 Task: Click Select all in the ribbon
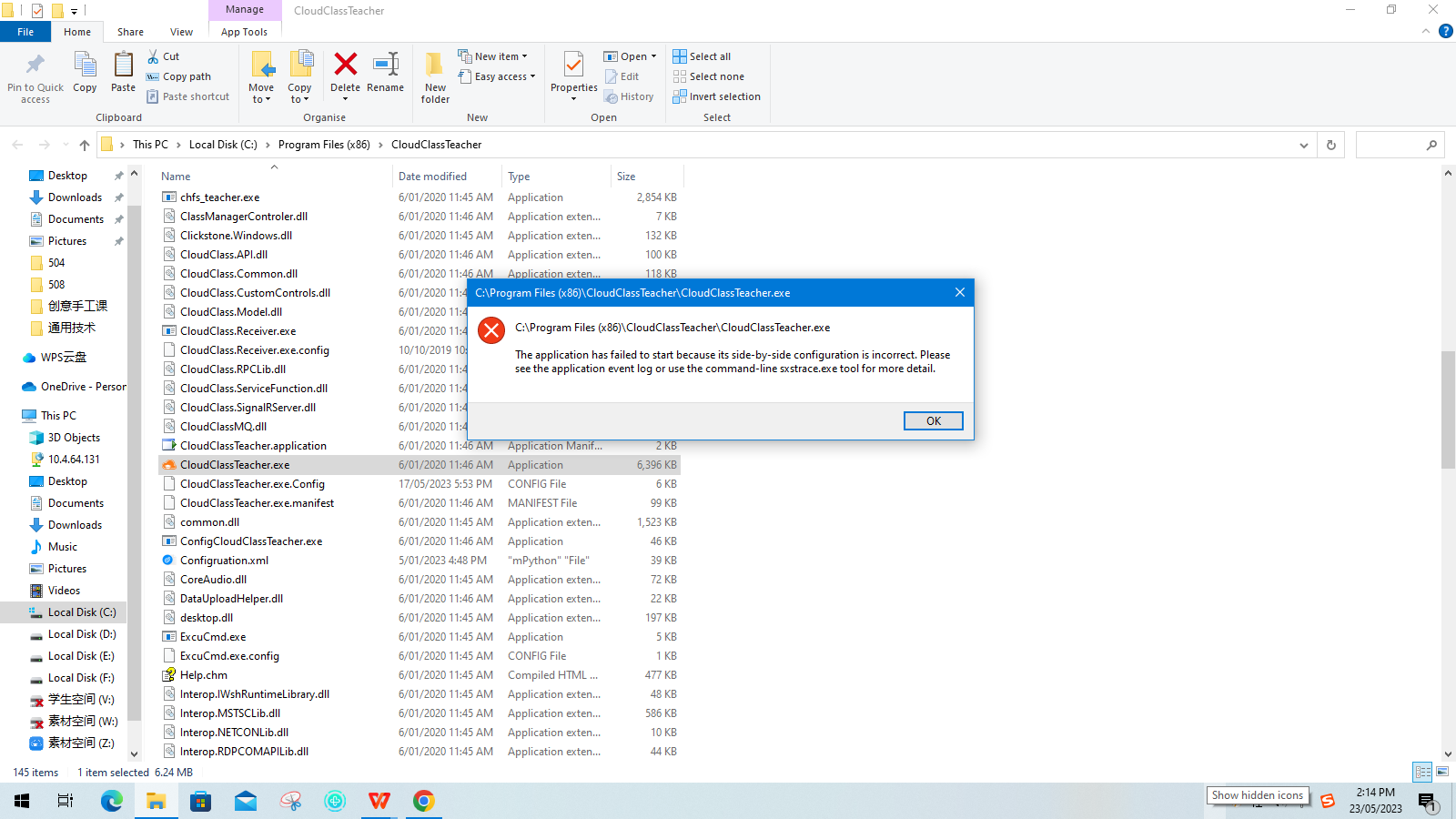(702, 56)
